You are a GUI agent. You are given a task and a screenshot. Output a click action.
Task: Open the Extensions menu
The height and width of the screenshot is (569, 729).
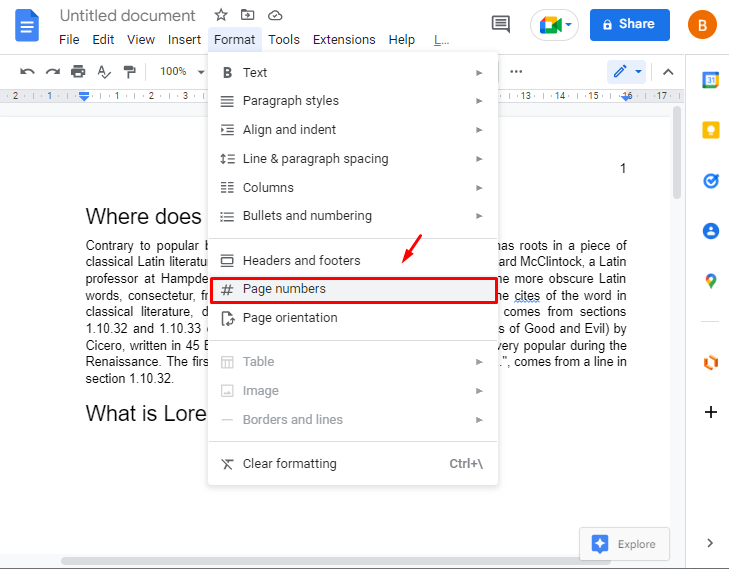click(x=344, y=40)
